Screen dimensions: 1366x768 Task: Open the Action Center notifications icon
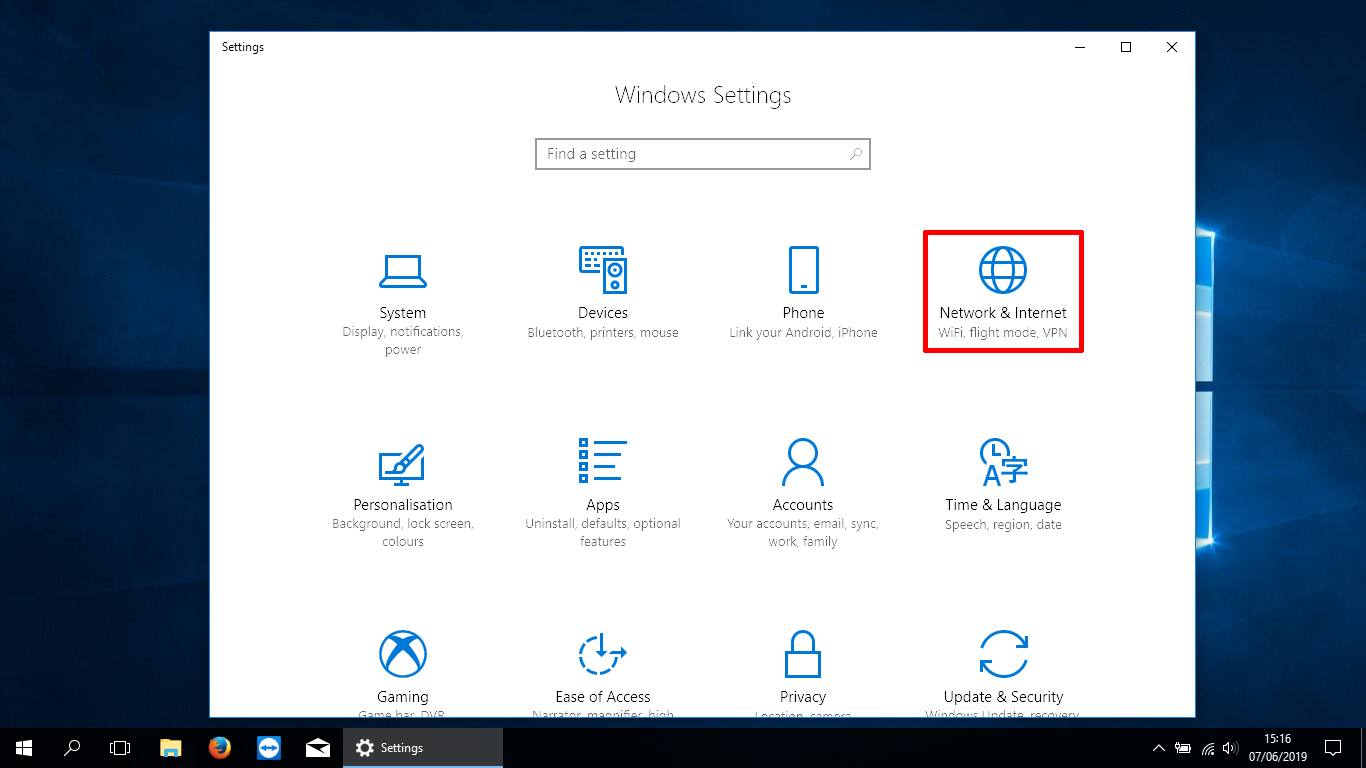(1333, 748)
